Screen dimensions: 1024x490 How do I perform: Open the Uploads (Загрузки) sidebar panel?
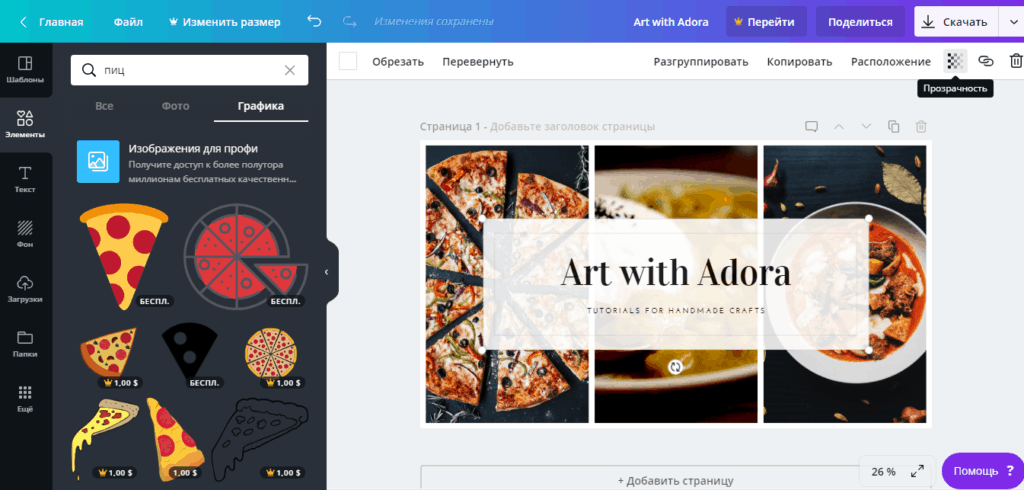25,289
